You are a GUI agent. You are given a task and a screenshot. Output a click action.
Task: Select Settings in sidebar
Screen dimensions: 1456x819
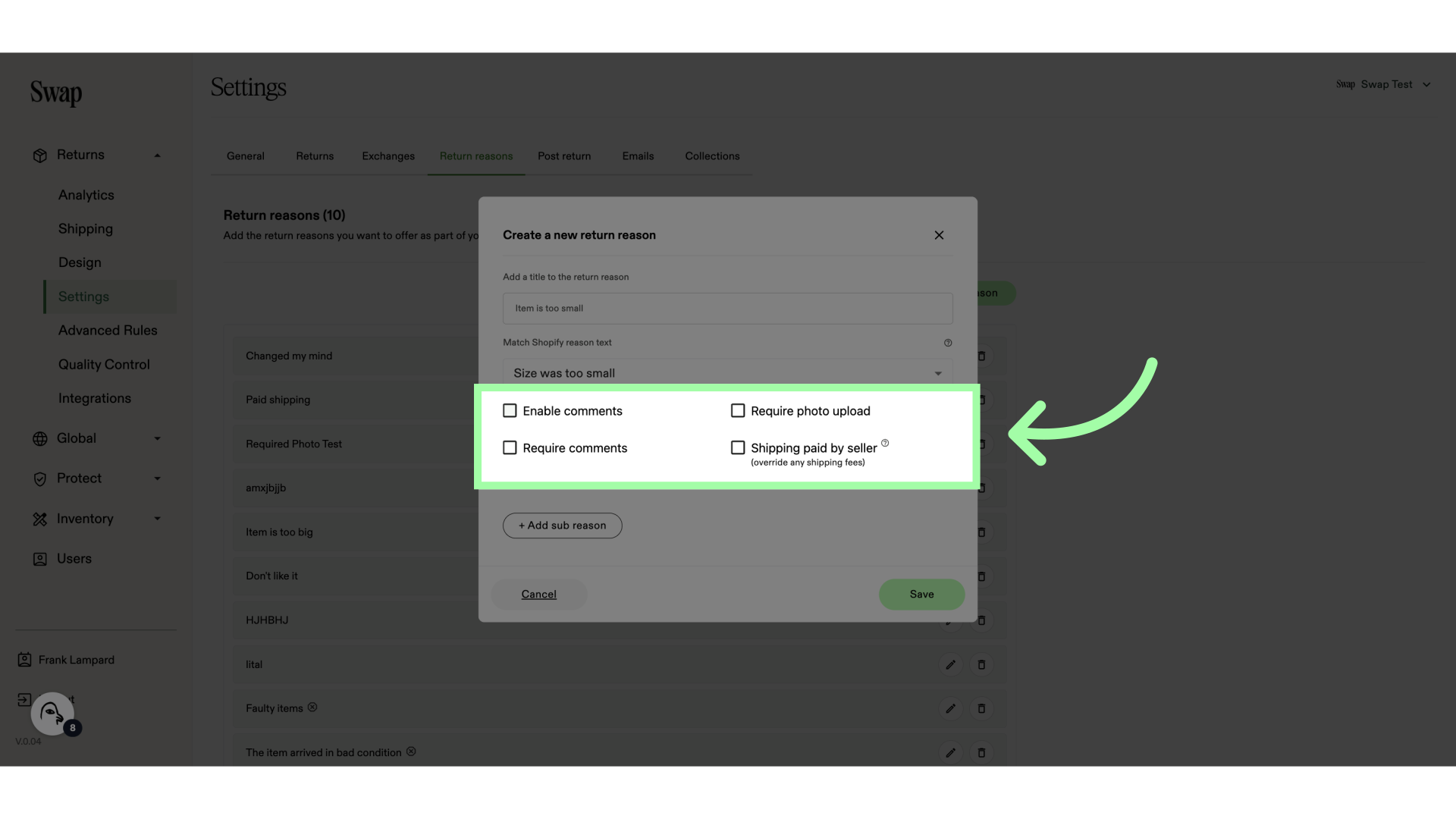click(x=110, y=297)
